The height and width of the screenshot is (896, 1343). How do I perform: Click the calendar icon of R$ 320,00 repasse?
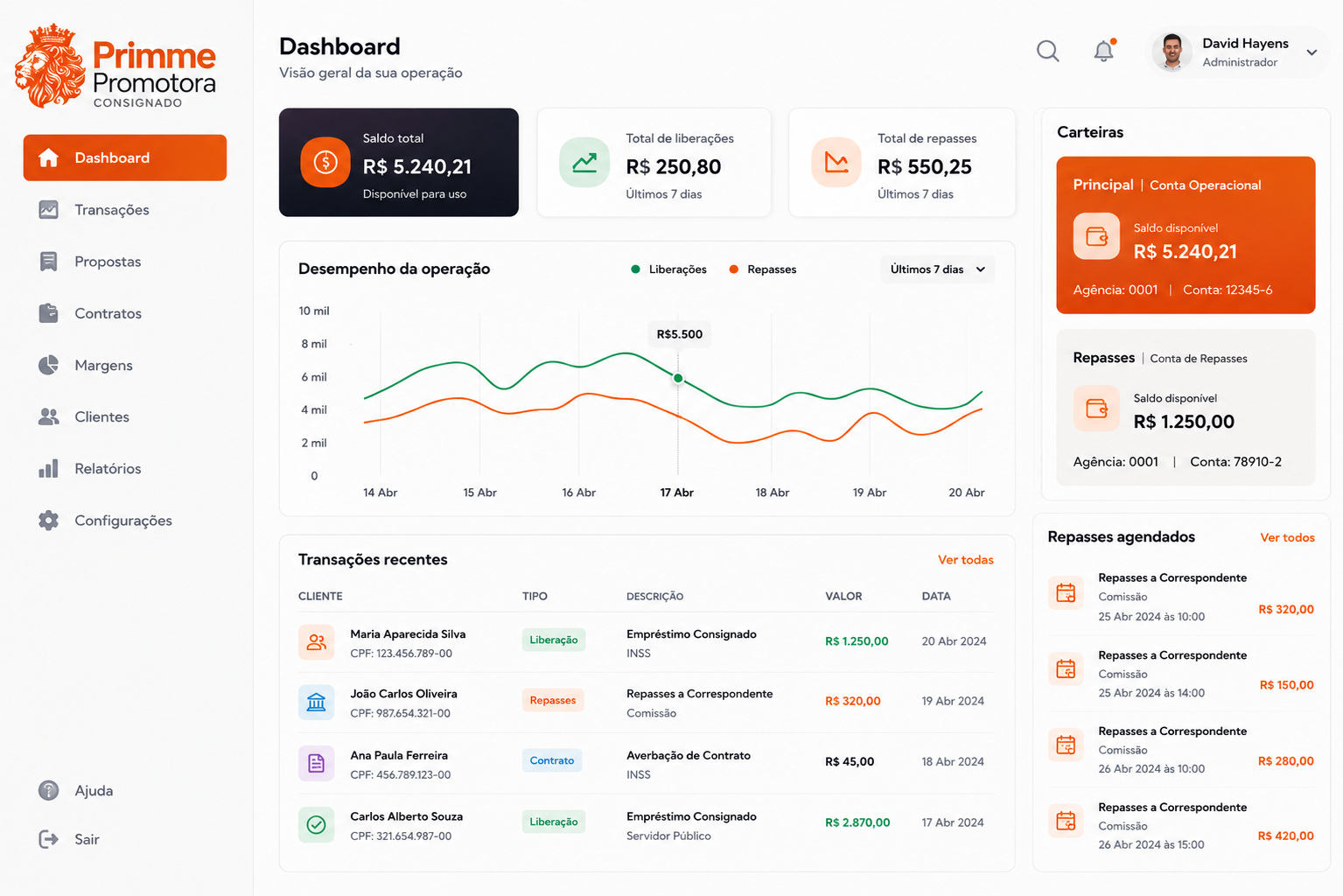click(1066, 593)
